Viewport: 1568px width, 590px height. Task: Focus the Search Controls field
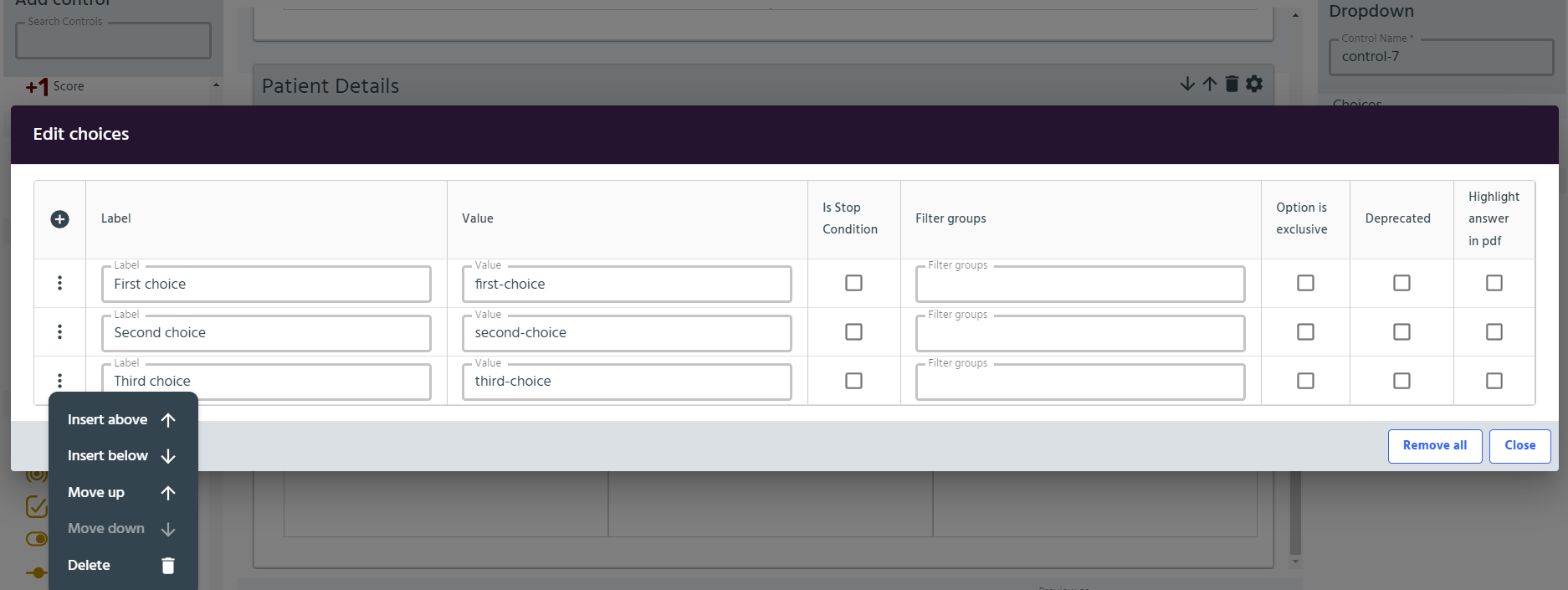click(x=113, y=40)
